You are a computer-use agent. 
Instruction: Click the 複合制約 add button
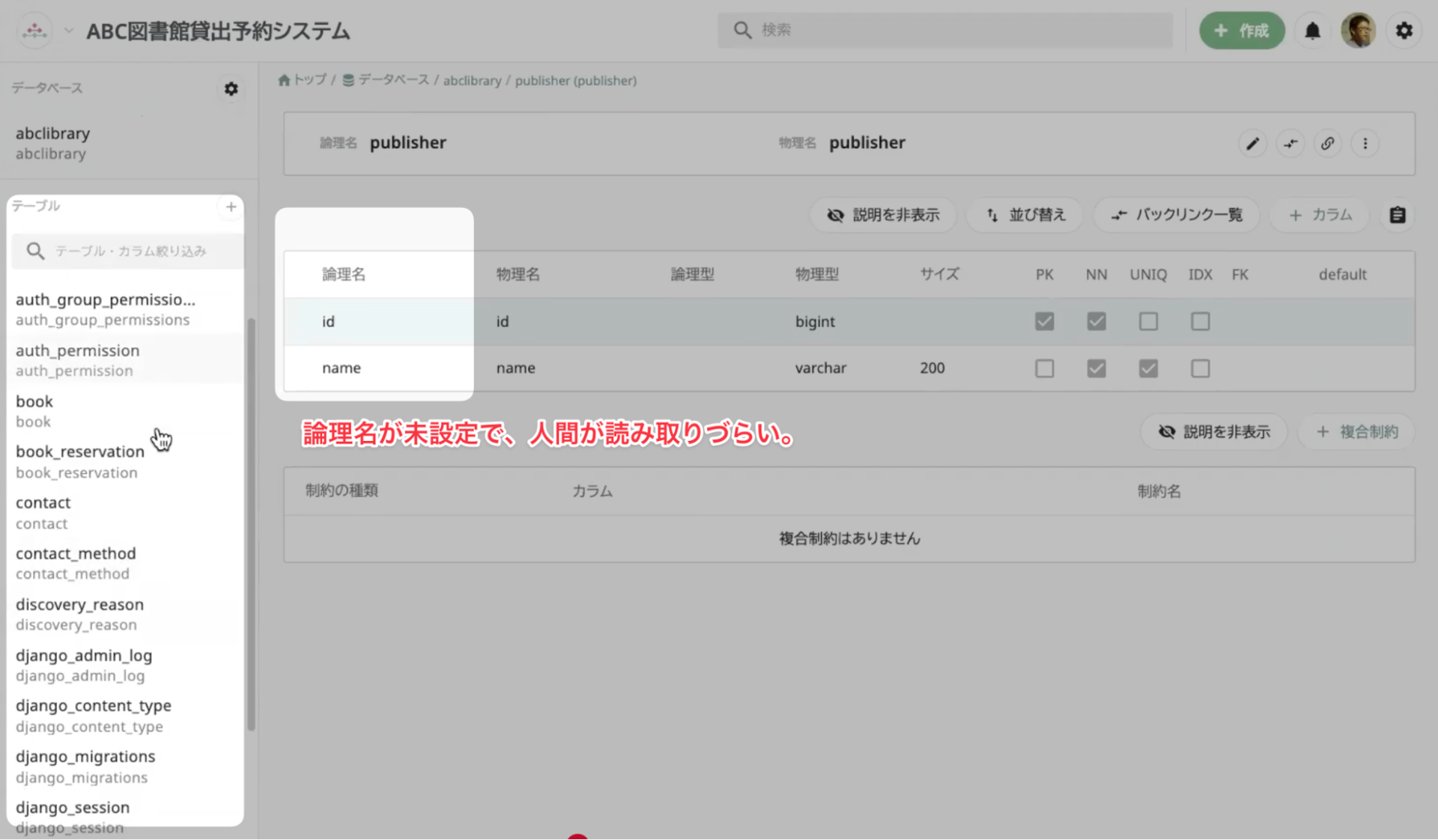coord(1355,432)
